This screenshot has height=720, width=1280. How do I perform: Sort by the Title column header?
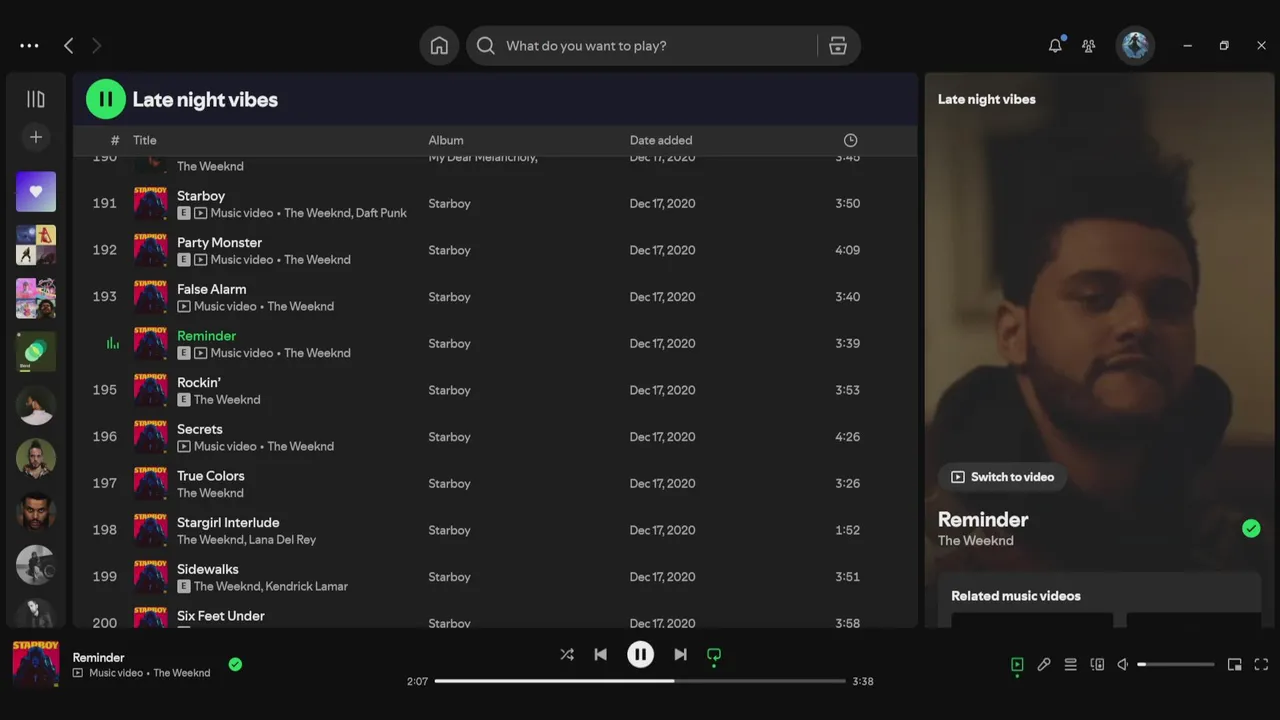(x=145, y=140)
